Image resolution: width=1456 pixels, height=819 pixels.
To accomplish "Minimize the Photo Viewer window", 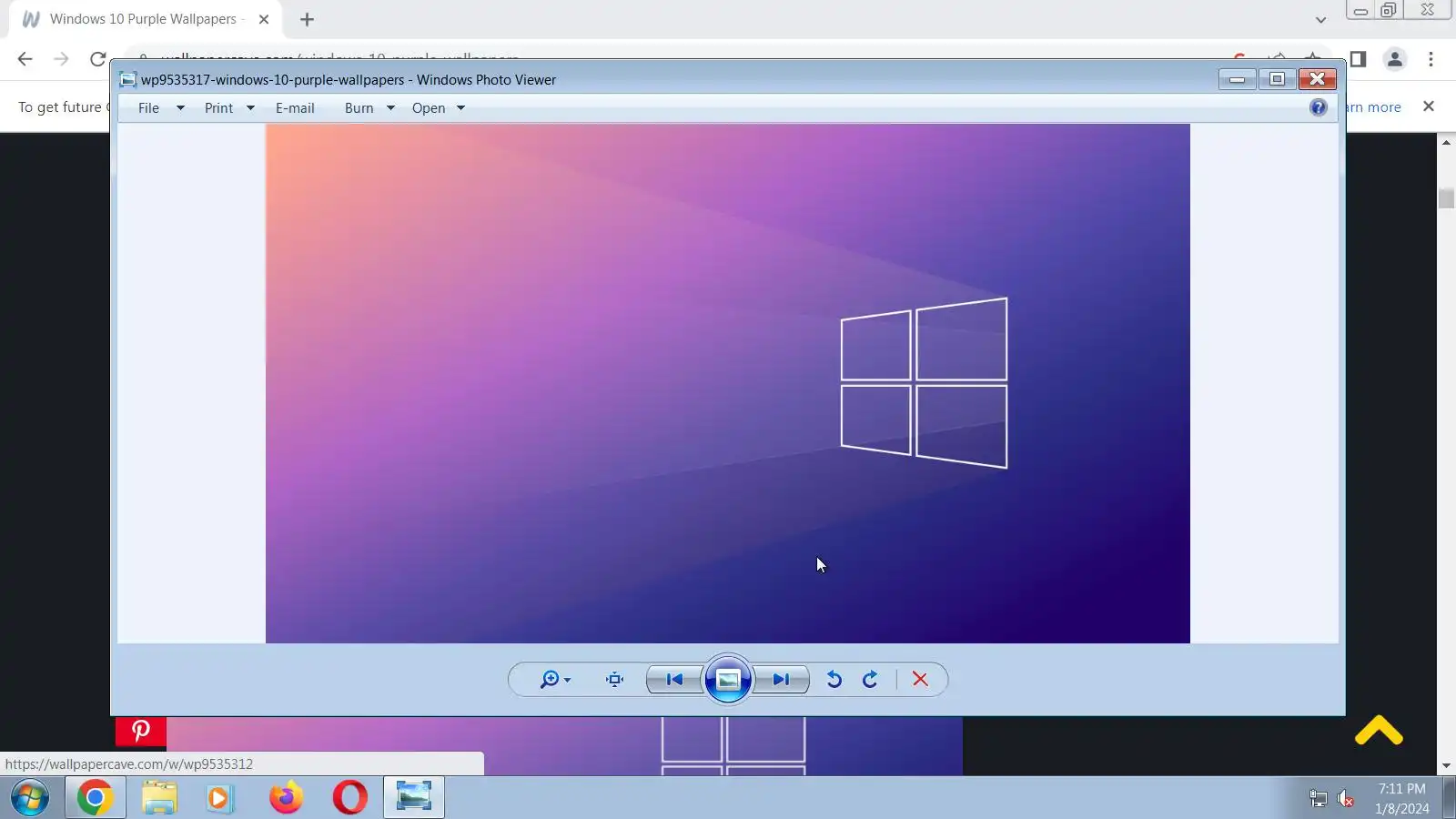I will pyautogui.click(x=1237, y=79).
